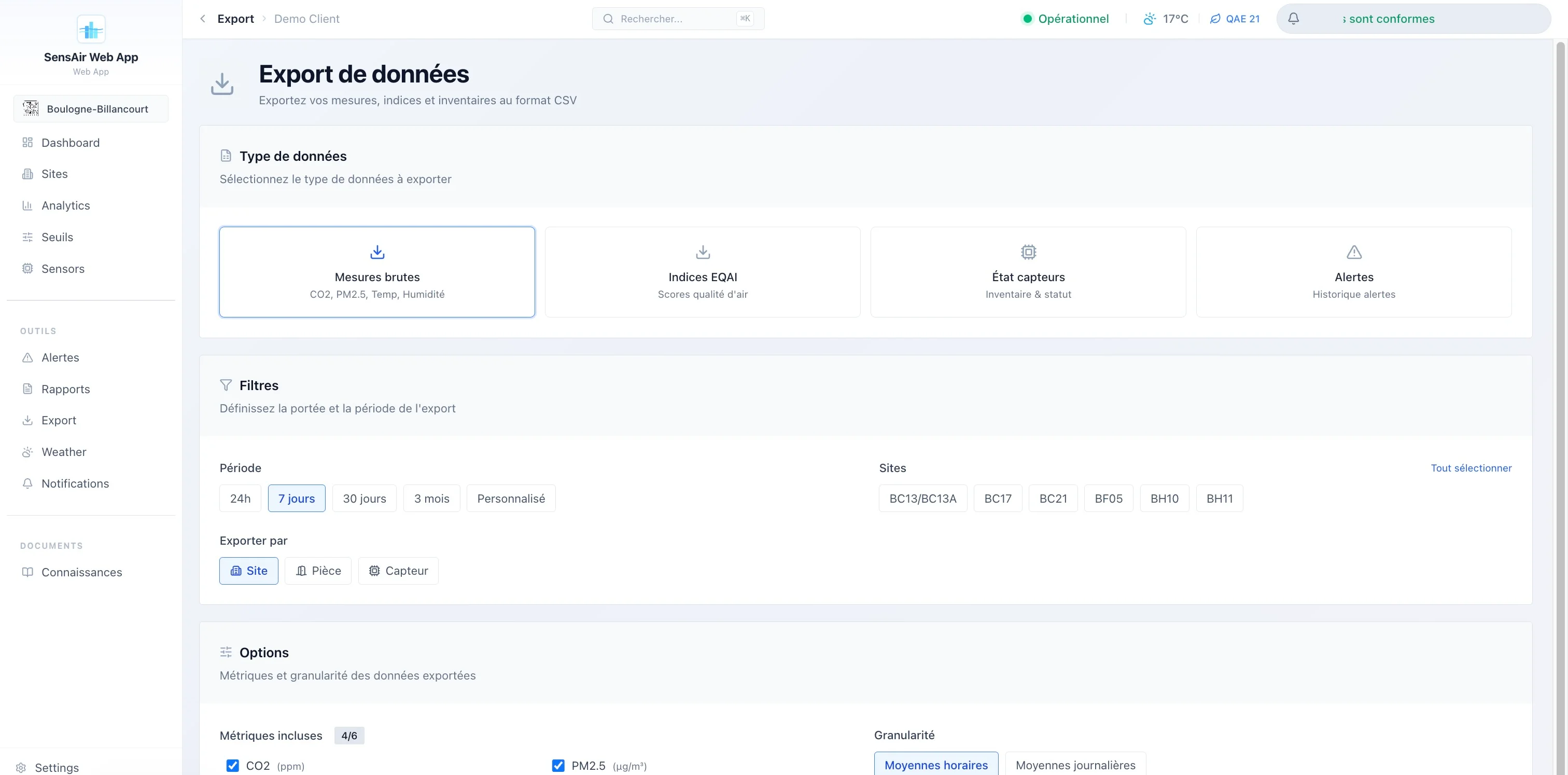This screenshot has height=775, width=1568.
Task: Click the Weather cloud icon in sidebar
Action: [x=27, y=452]
